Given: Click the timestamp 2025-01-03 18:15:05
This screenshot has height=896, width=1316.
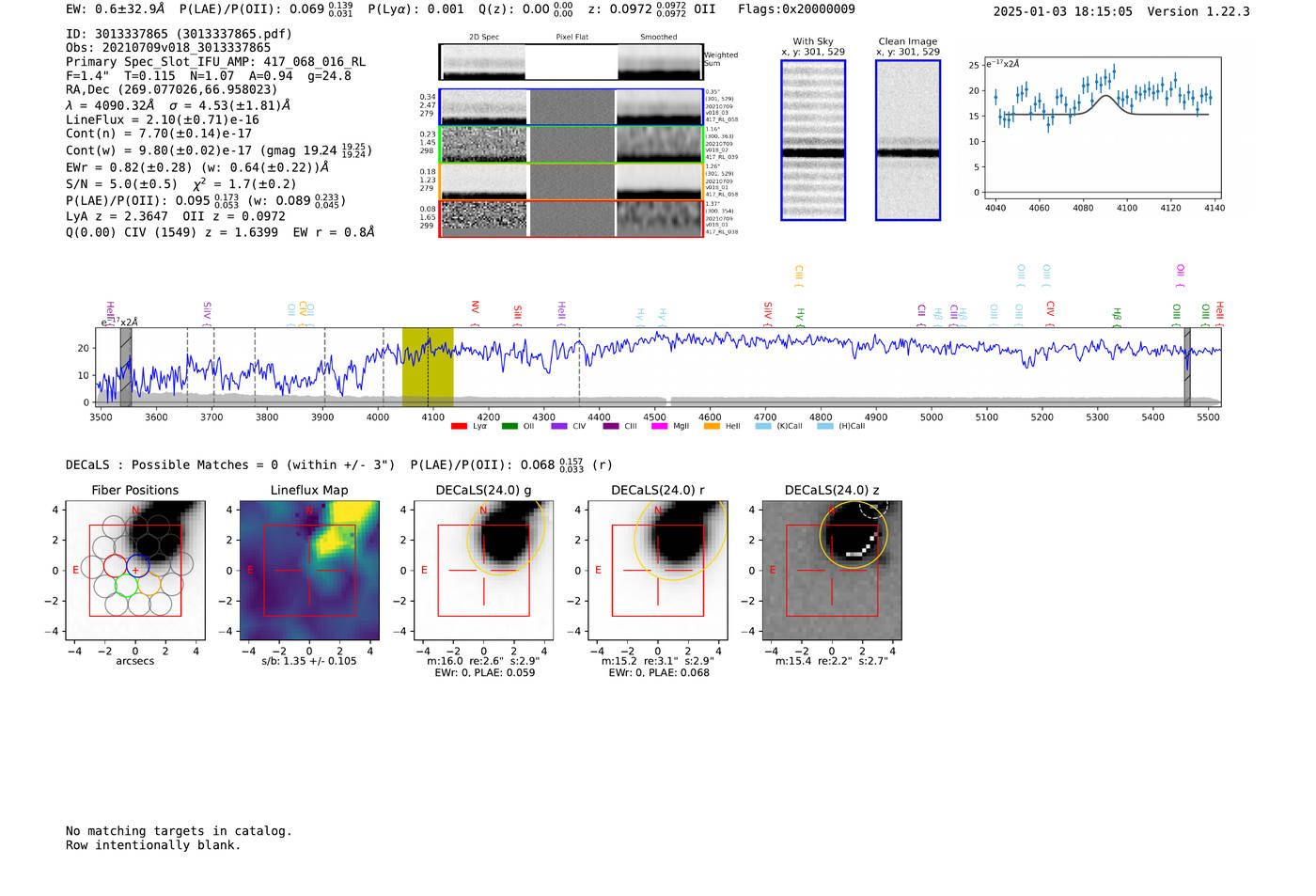Looking at the screenshot, I should pos(1062,12).
